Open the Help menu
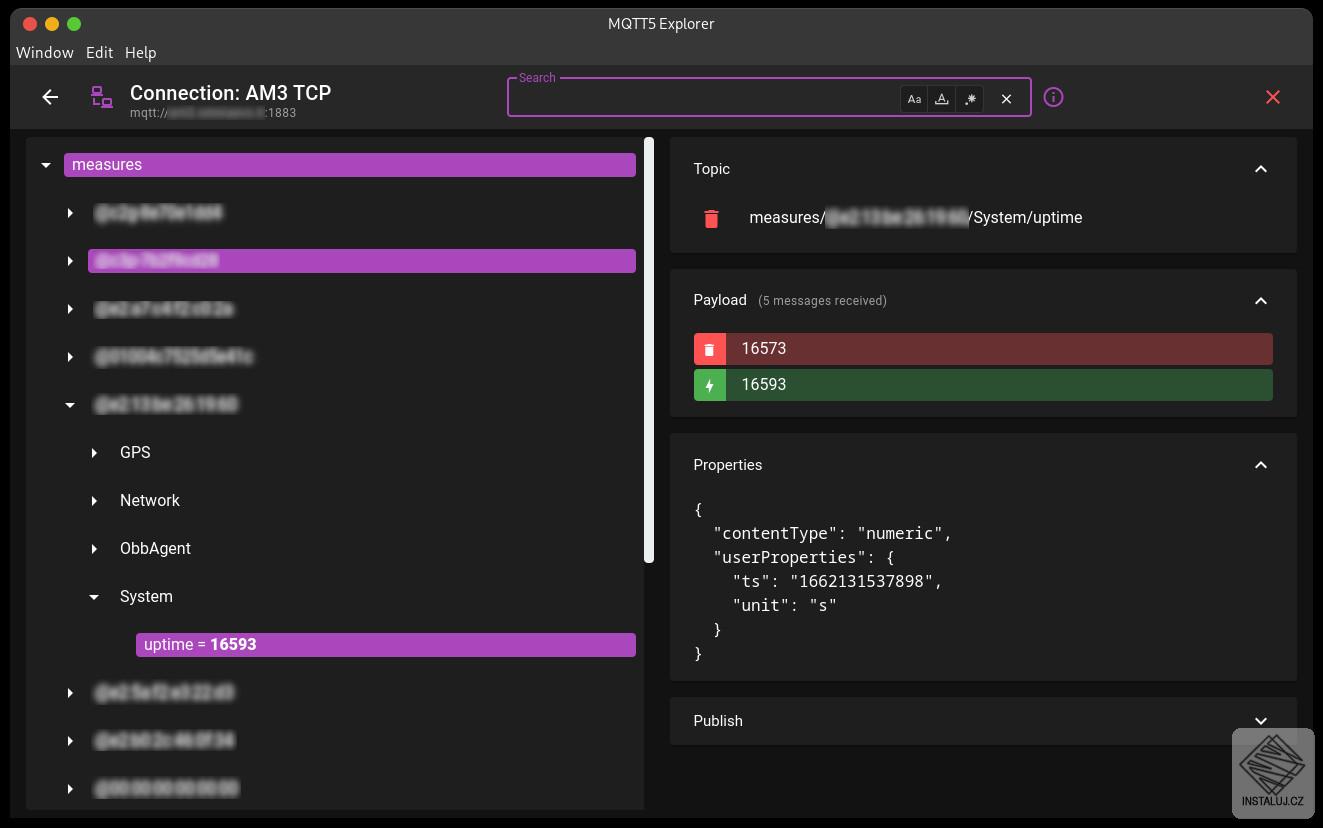This screenshot has height=828, width=1323. [x=141, y=52]
